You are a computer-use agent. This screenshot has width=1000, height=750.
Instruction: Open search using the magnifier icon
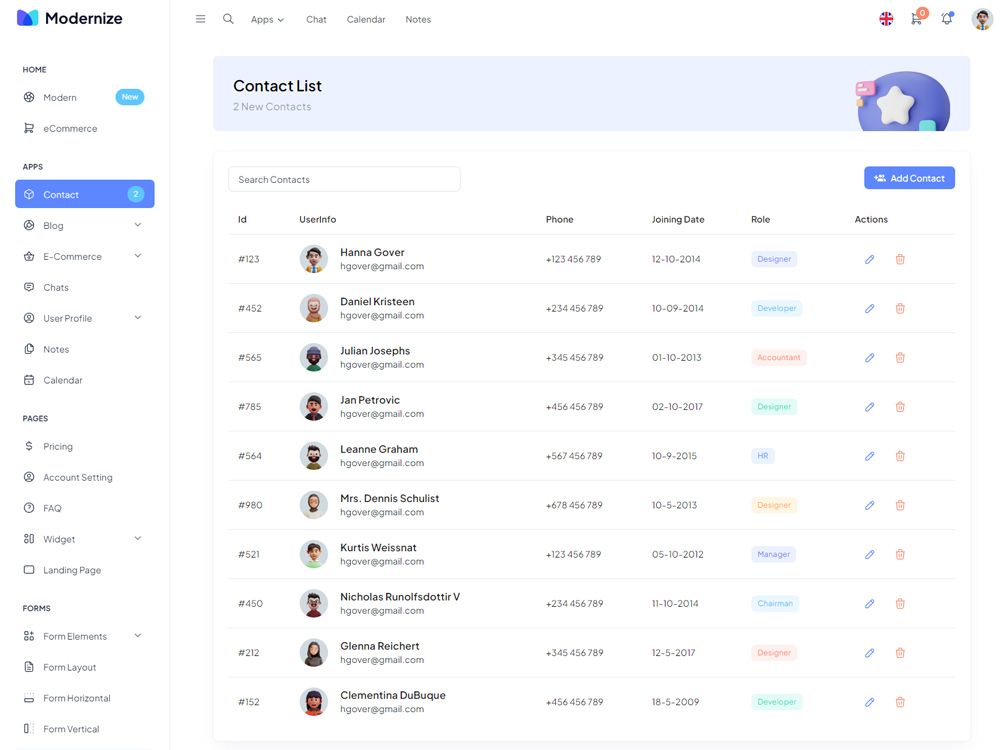pos(228,19)
